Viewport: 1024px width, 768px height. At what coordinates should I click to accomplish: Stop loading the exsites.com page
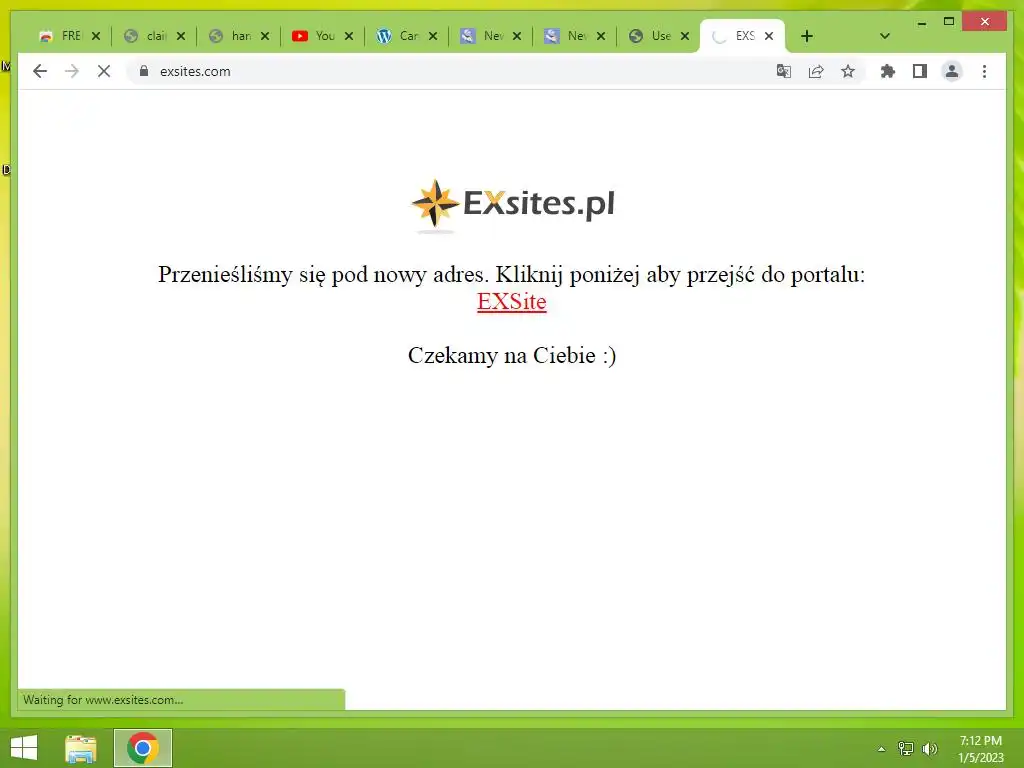click(104, 71)
